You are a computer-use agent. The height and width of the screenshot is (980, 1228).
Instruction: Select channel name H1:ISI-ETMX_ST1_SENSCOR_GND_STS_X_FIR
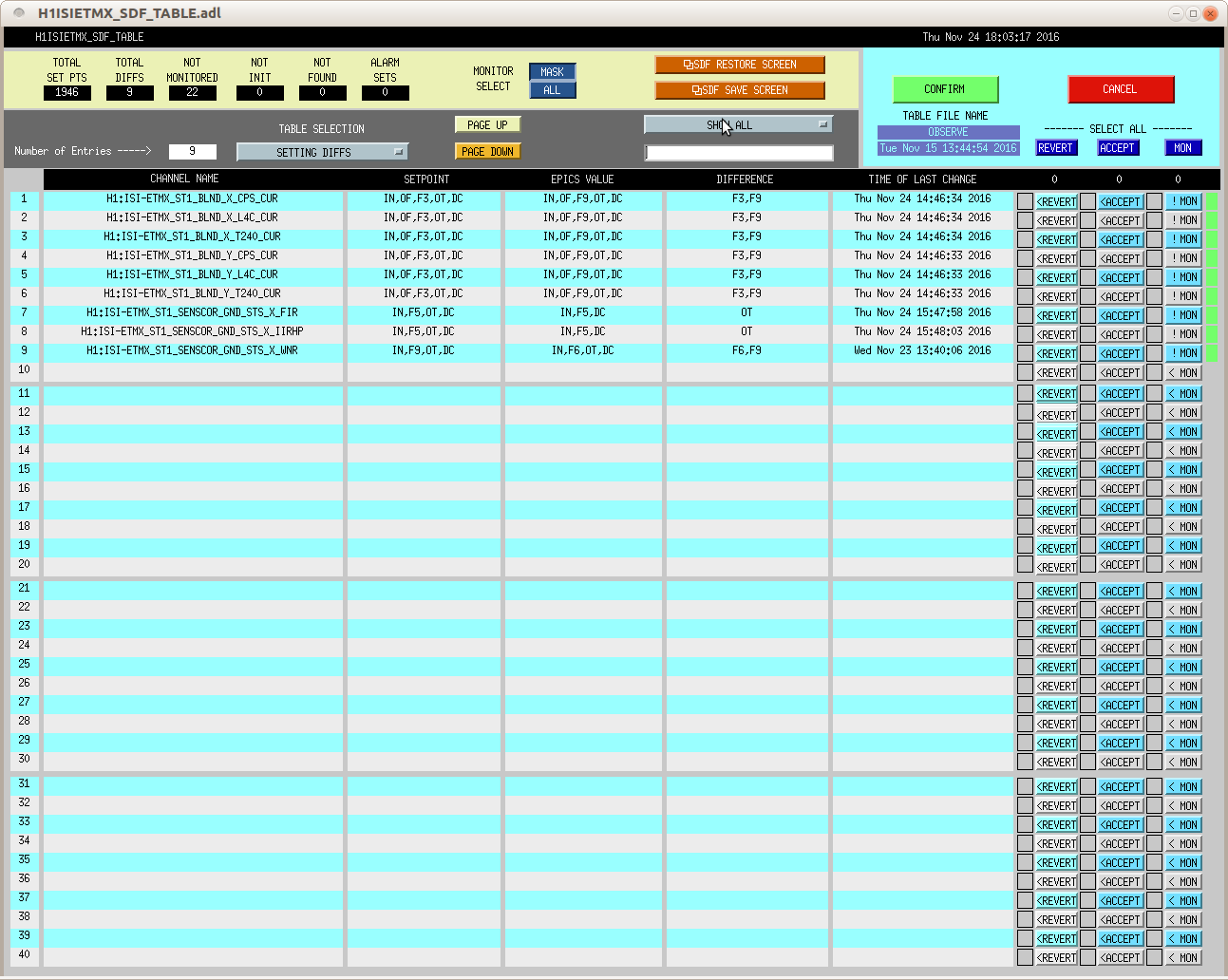coord(192,312)
